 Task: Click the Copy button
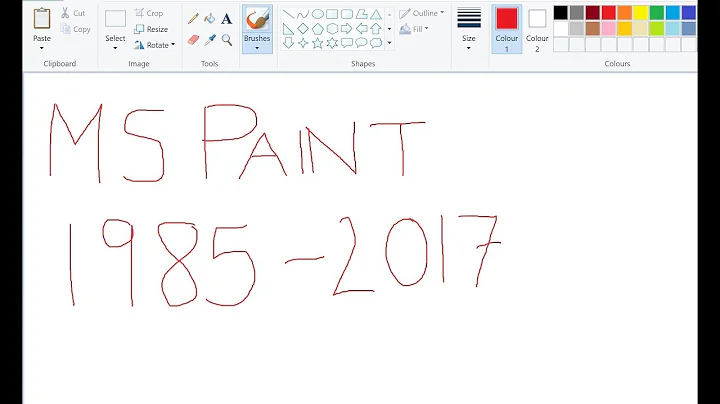pos(76,29)
